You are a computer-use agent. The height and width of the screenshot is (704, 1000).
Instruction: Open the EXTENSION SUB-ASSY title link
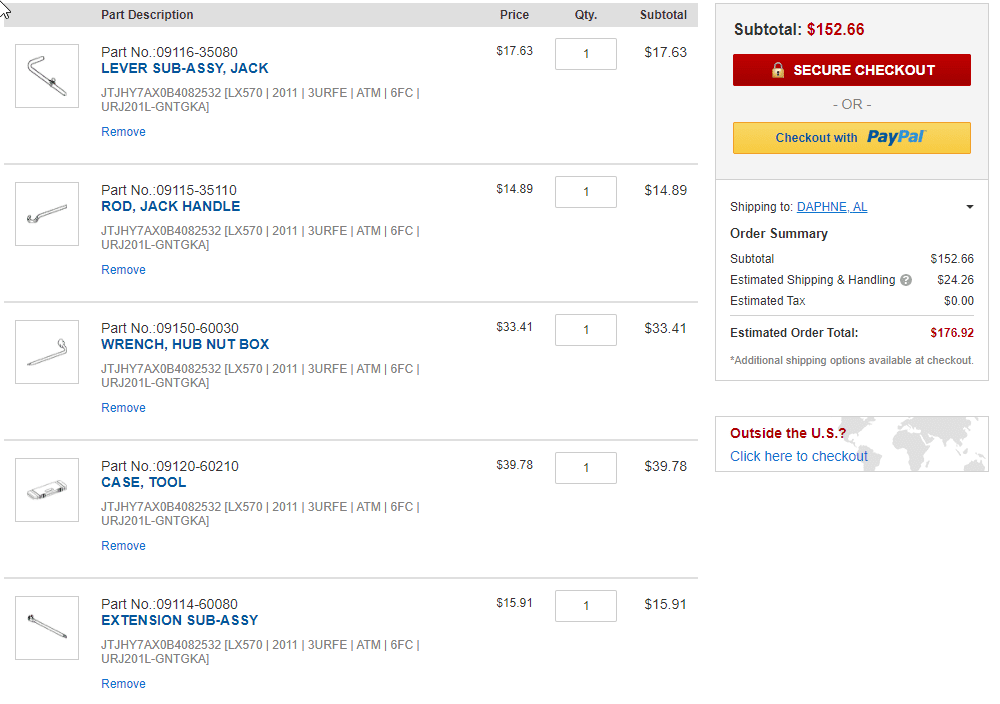point(179,620)
